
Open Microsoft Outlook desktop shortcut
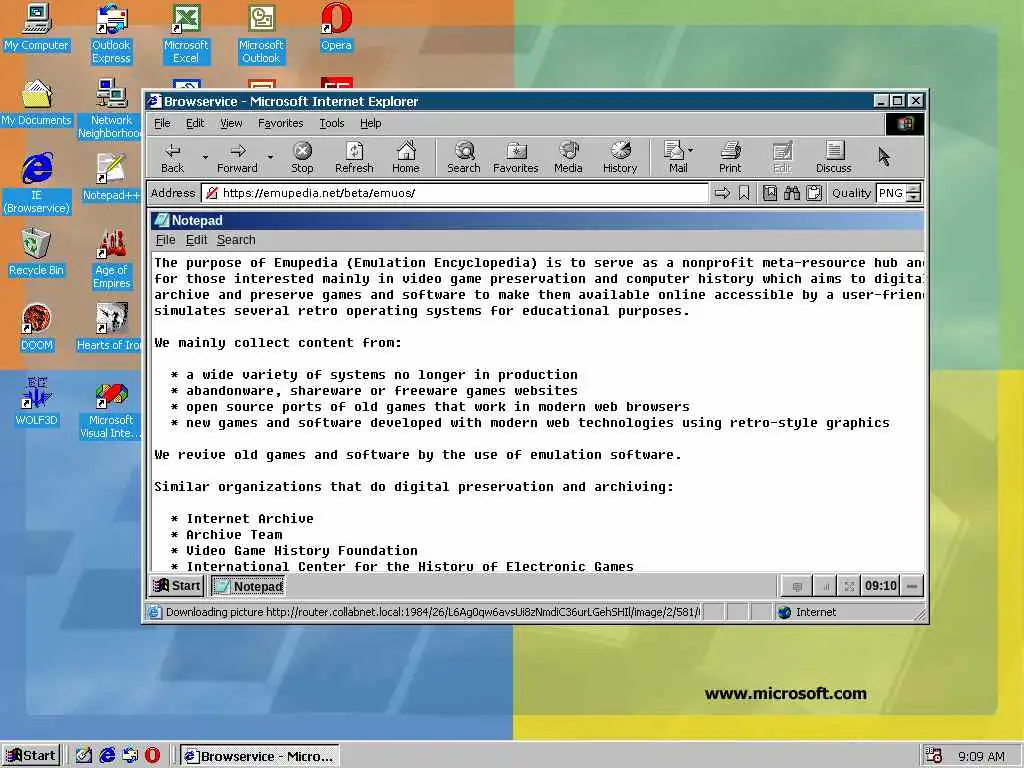(261, 34)
